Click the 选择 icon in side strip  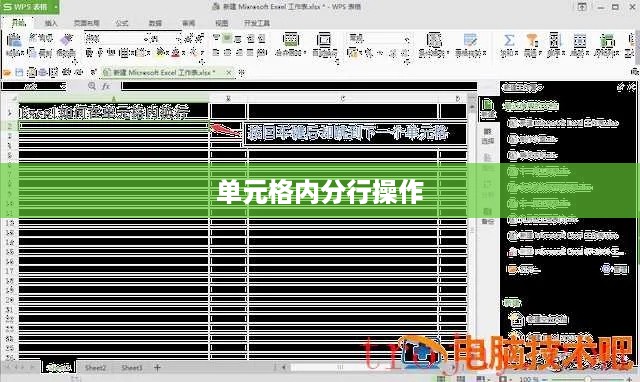tap(488, 136)
